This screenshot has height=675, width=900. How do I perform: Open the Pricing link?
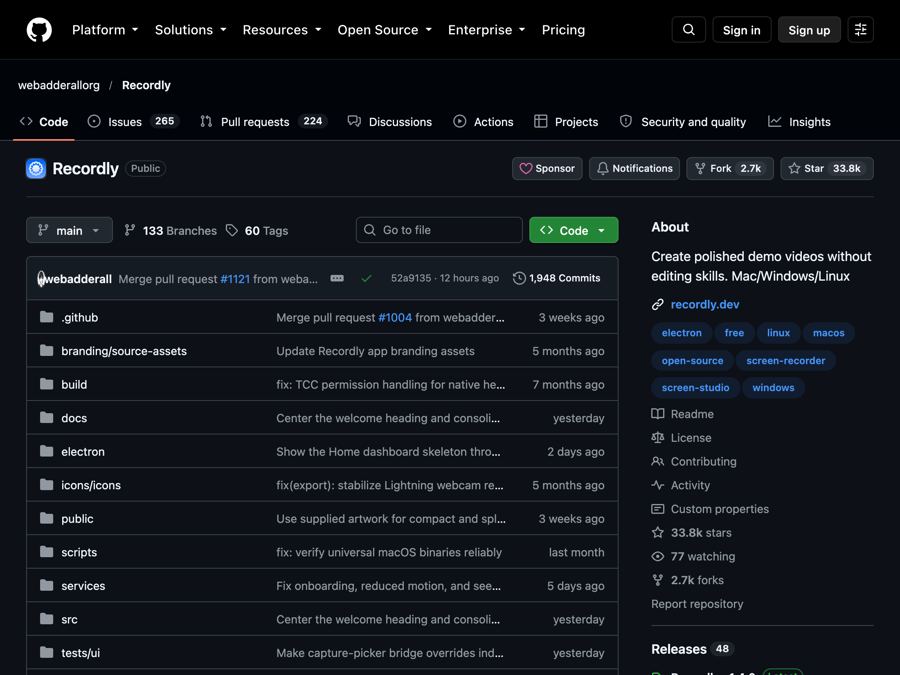(564, 30)
